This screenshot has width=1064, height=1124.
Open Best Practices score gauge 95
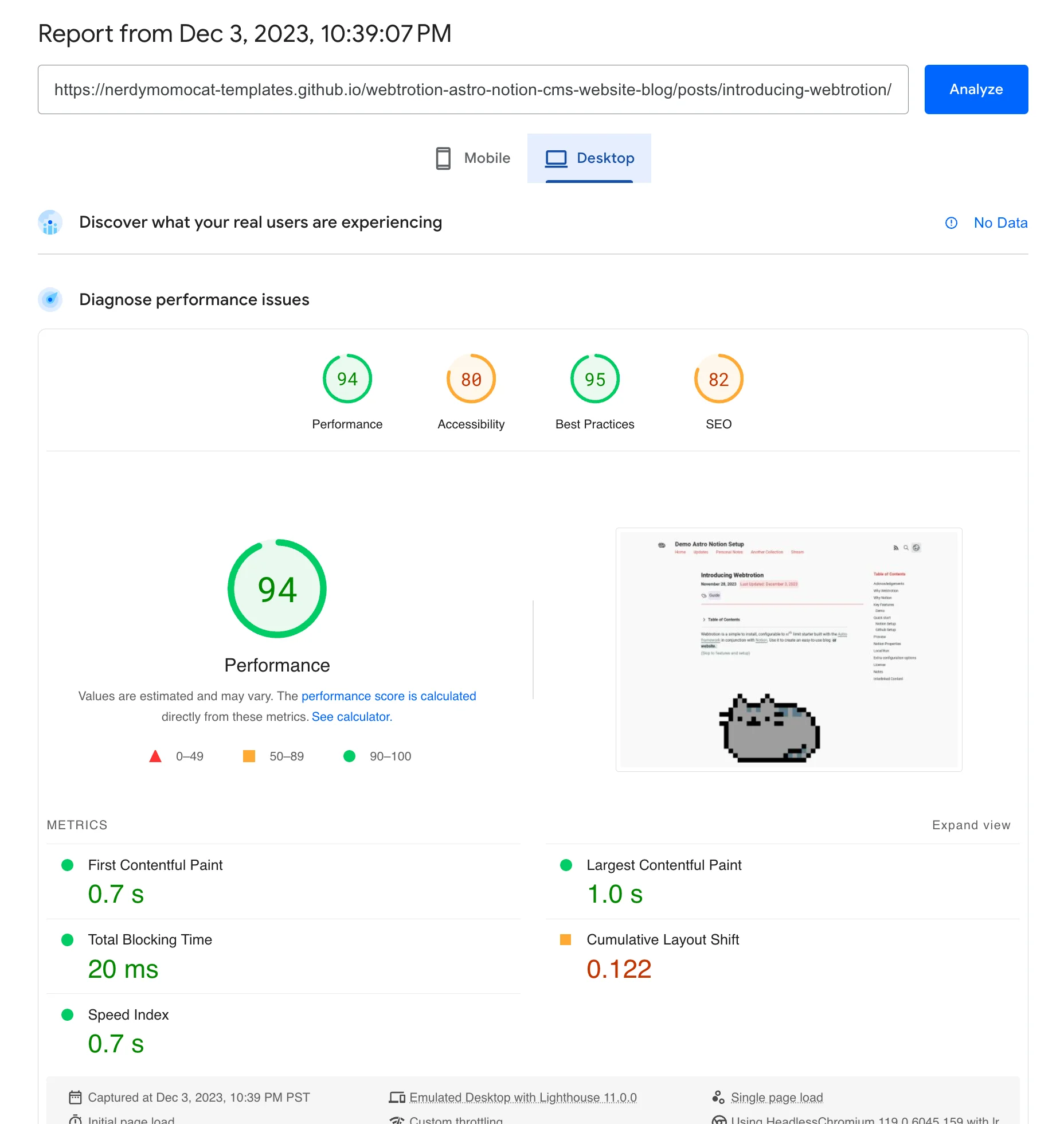[x=594, y=380]
